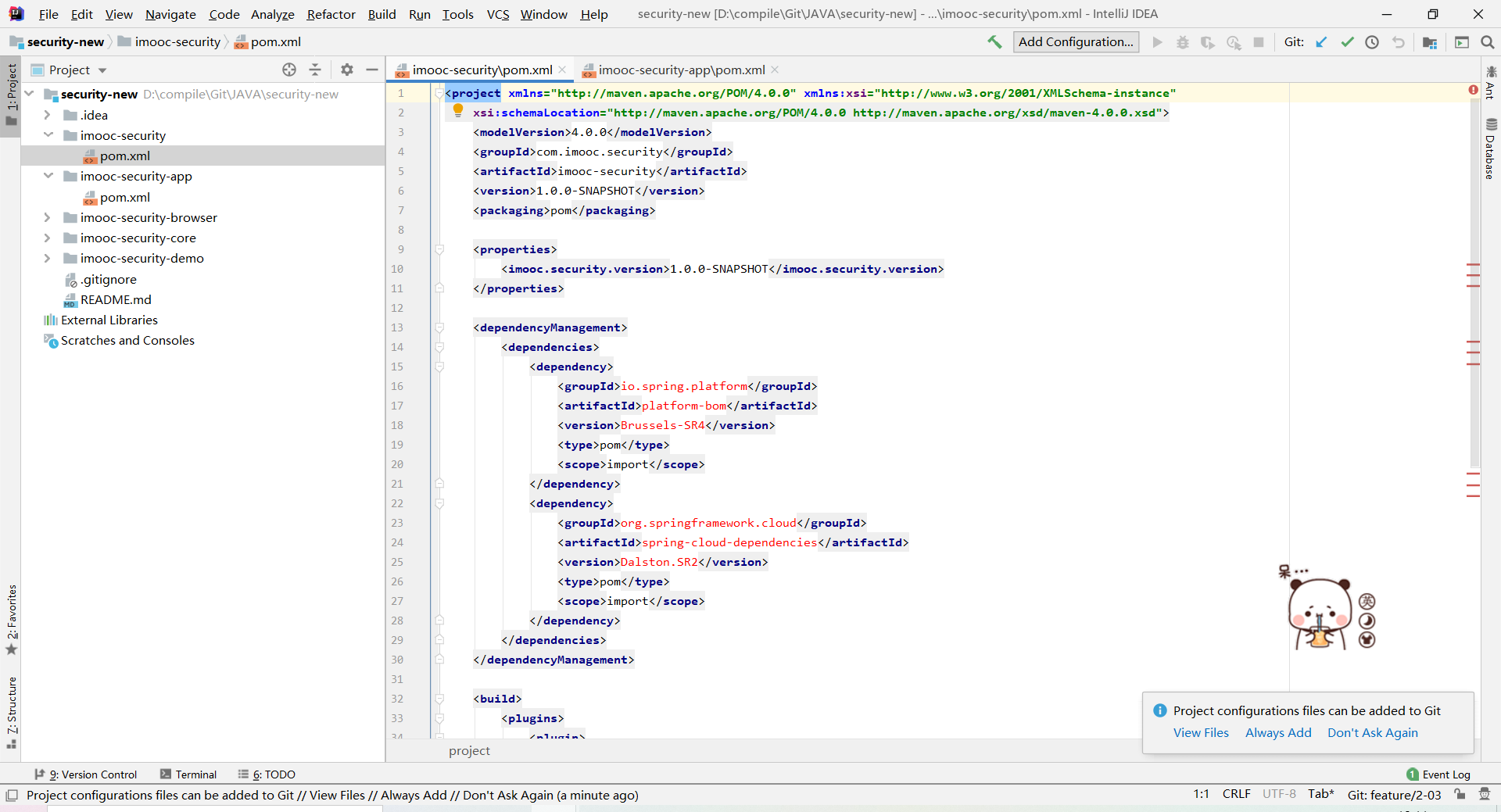Click the Git Commit checkmark icon
Viewport: 1501px width, 812px height.
click(x=1347, y=42)
